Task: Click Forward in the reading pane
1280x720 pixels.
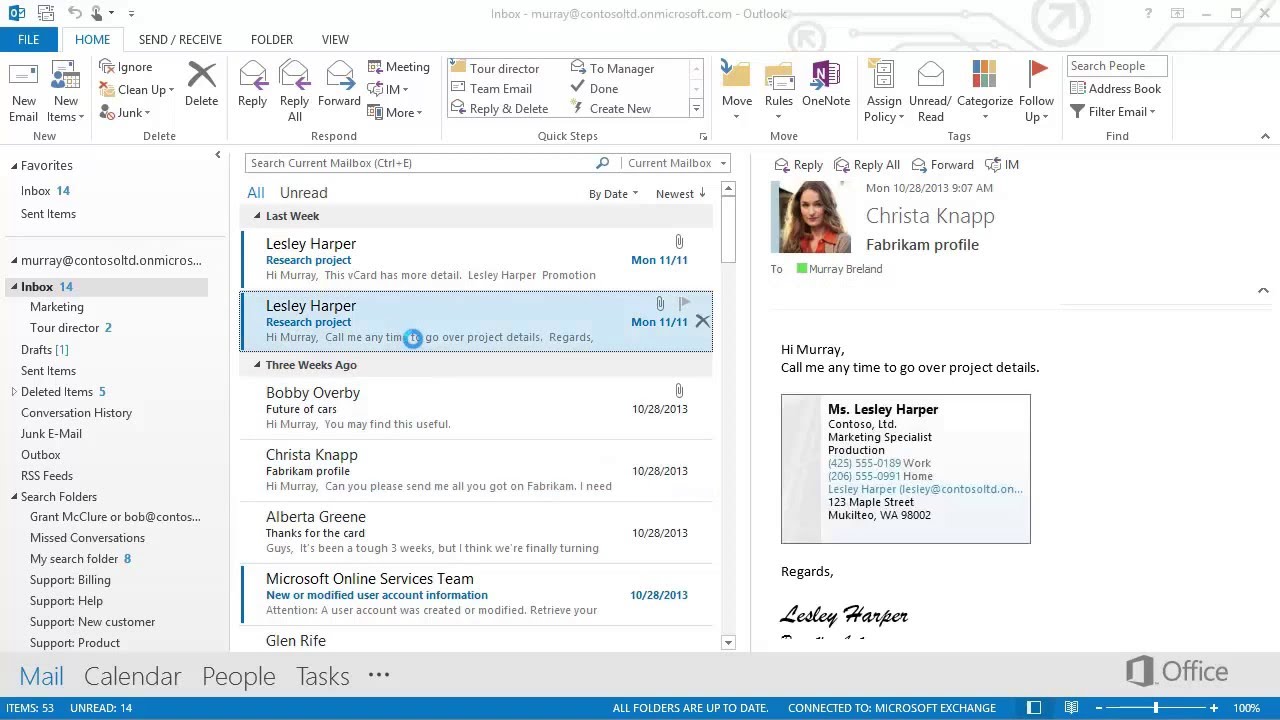Action: pyautogui.click(x=943, y=165)
